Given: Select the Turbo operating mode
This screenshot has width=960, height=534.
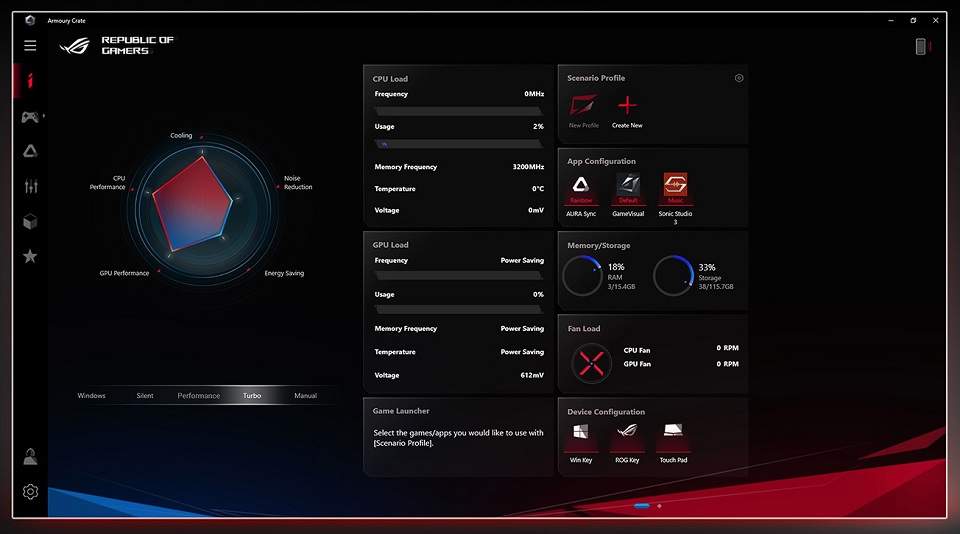Looking at the screenshot, I should tap(252, 396).
